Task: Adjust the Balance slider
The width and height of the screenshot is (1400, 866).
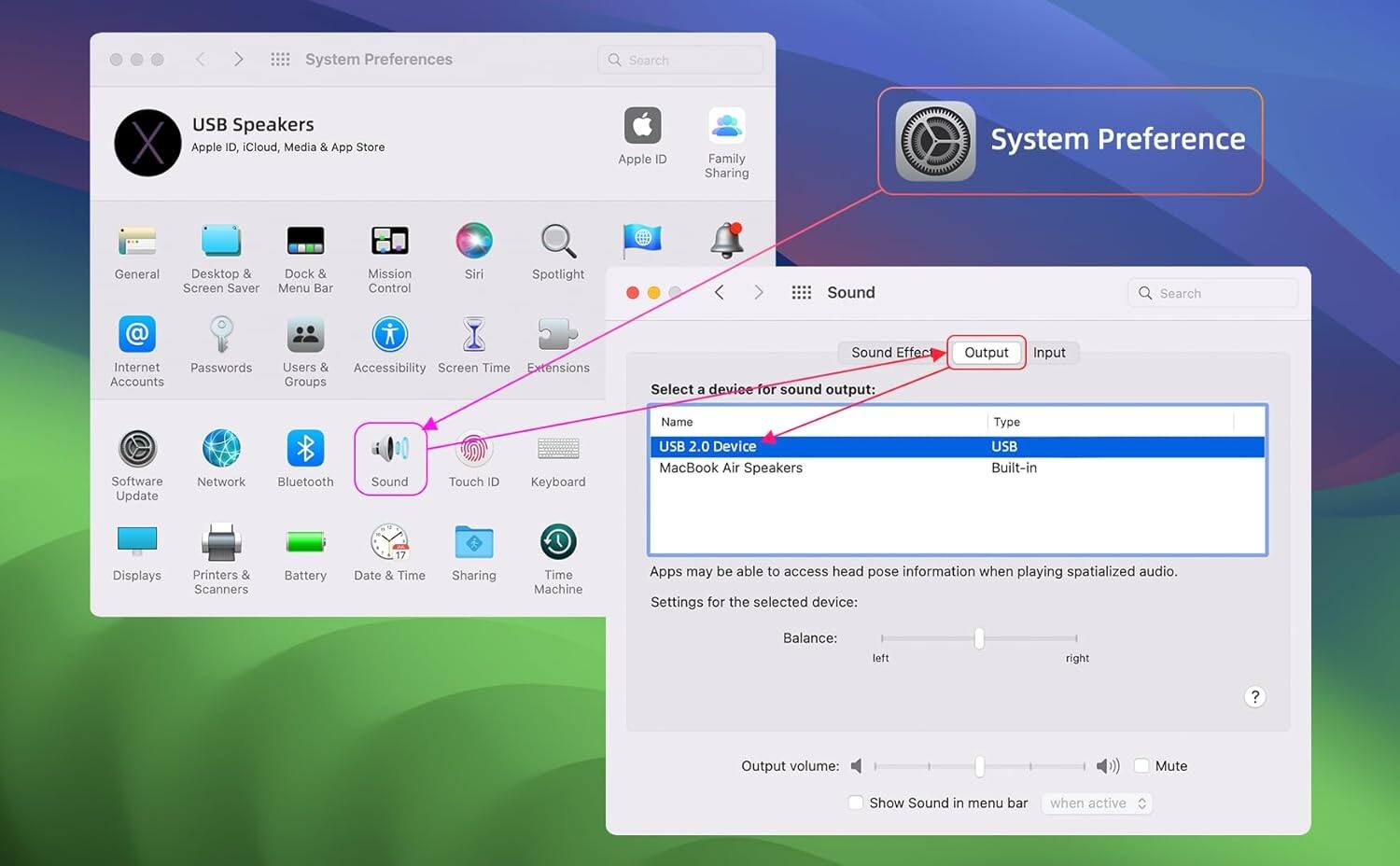Action: 978,638
